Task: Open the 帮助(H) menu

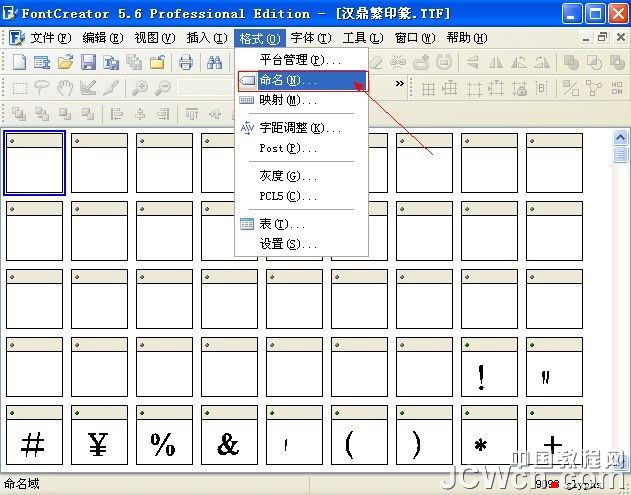Action: tap(467, 38)
